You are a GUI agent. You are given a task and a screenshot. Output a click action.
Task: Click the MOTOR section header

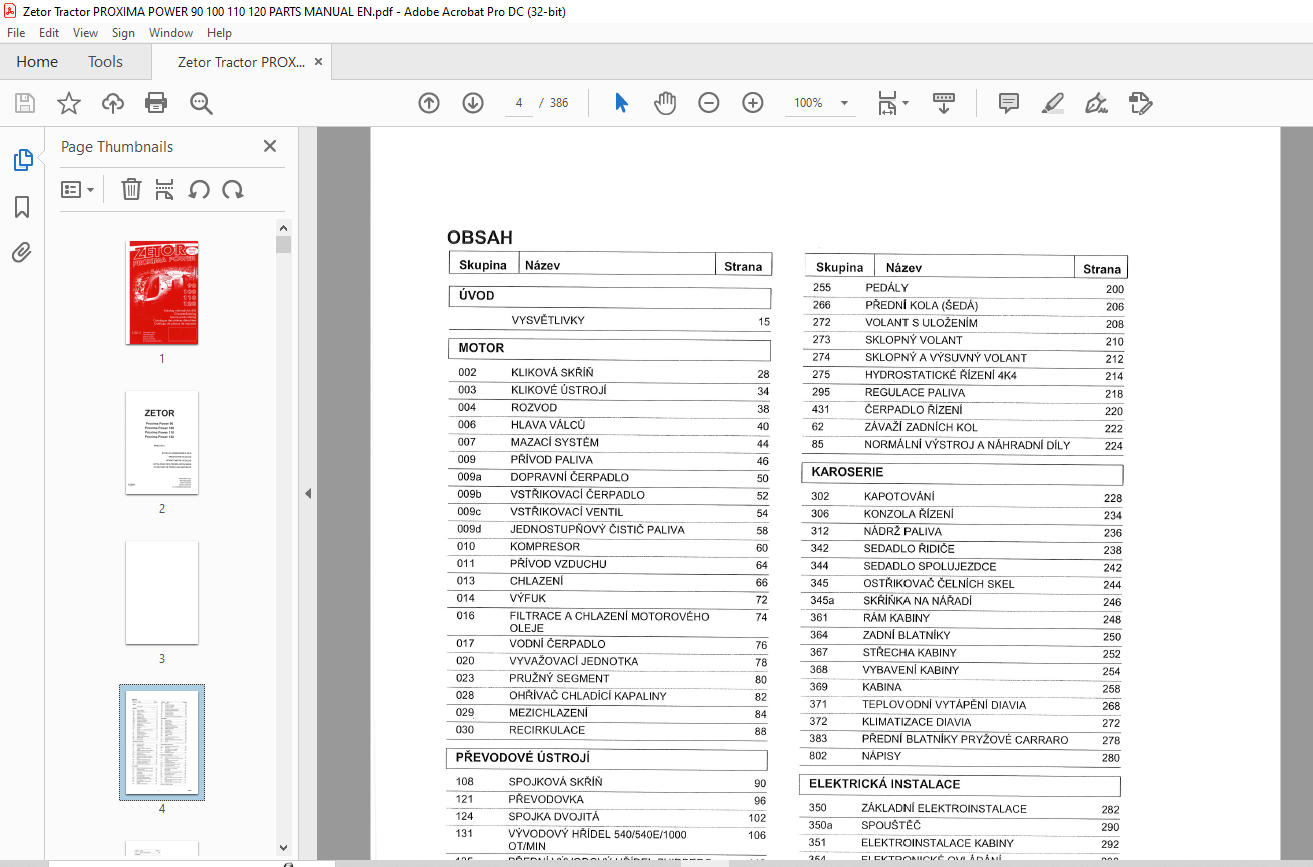(x=610, y=349)
